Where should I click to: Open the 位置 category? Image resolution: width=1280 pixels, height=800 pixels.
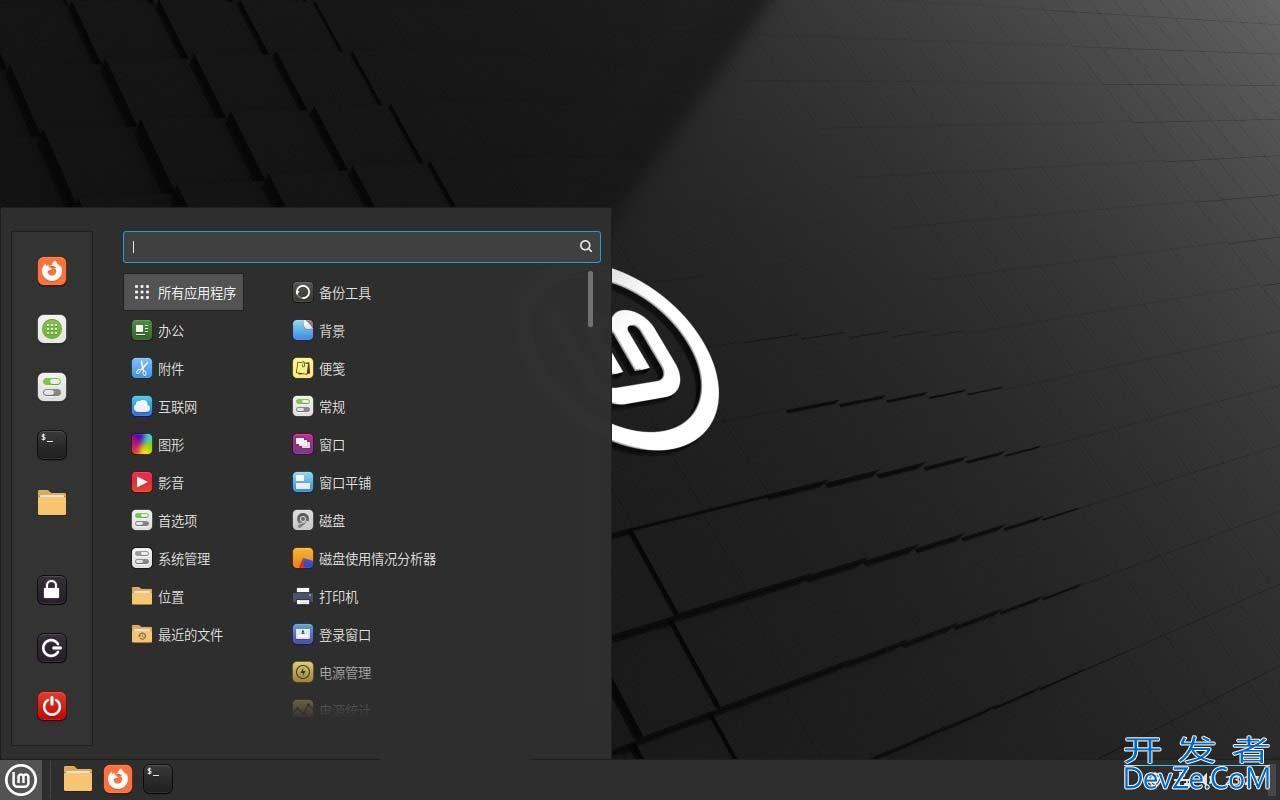click(184, 597)
